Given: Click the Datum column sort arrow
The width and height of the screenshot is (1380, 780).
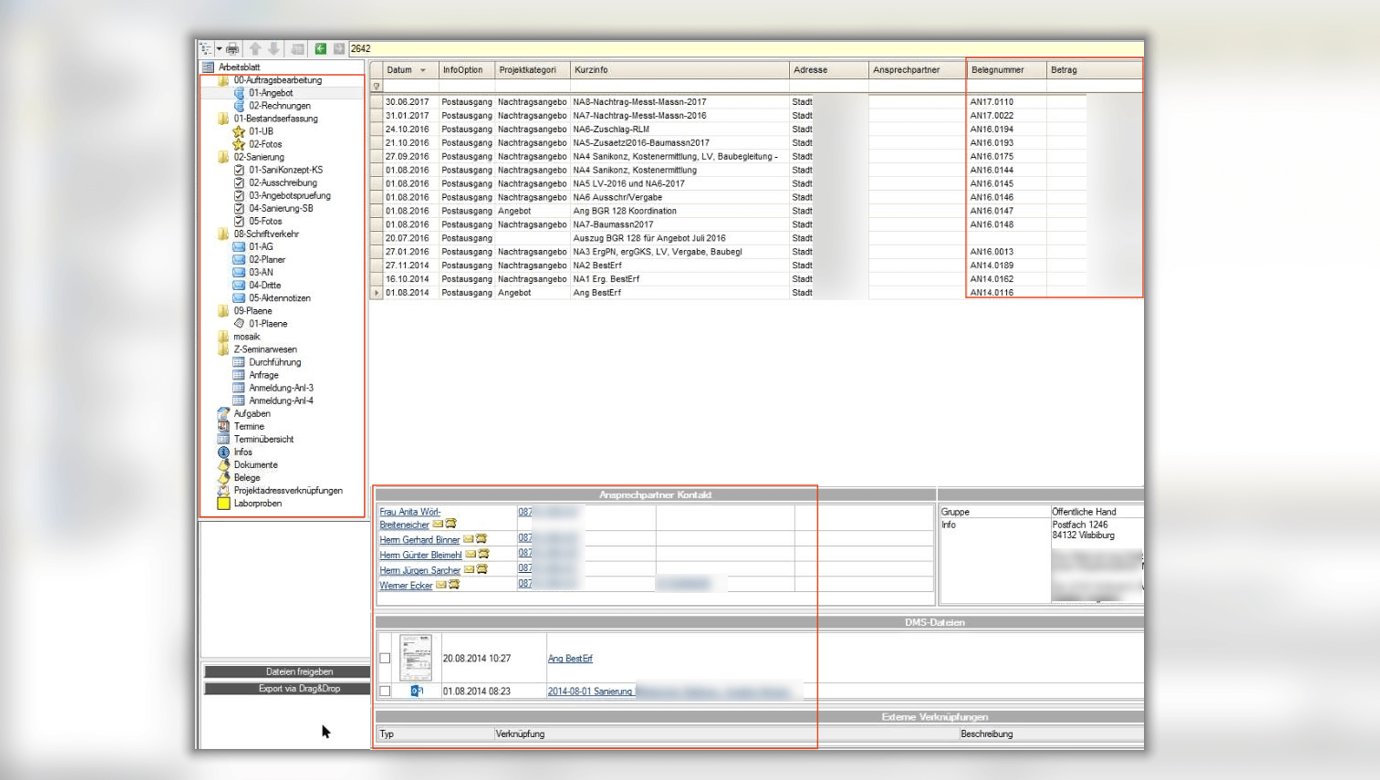Looking at the screenshot, I should tap(422, 71).
